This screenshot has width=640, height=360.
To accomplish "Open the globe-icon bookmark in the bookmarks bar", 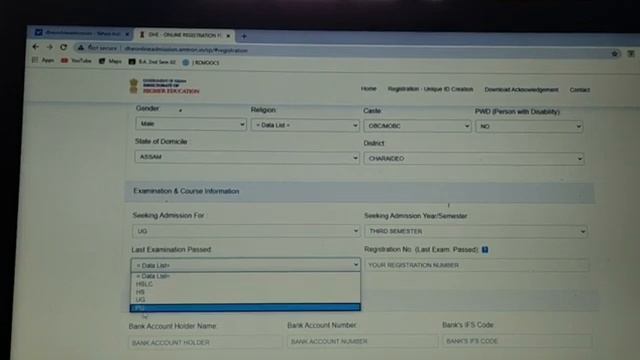I will 186,62.
